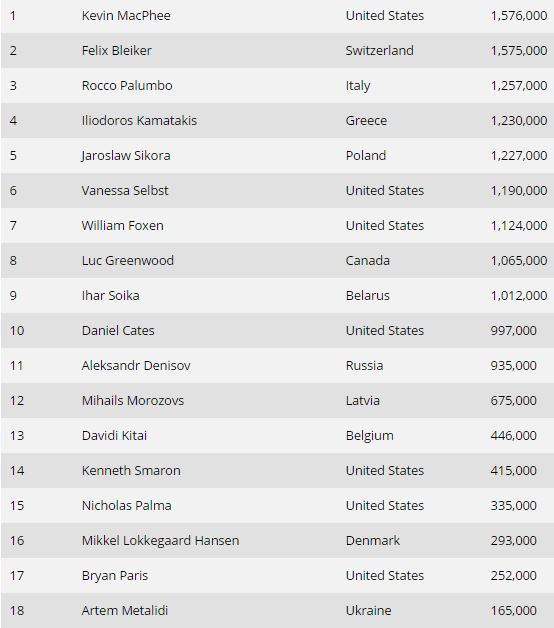Click the Artem Metalidi entry

(125, 611)
